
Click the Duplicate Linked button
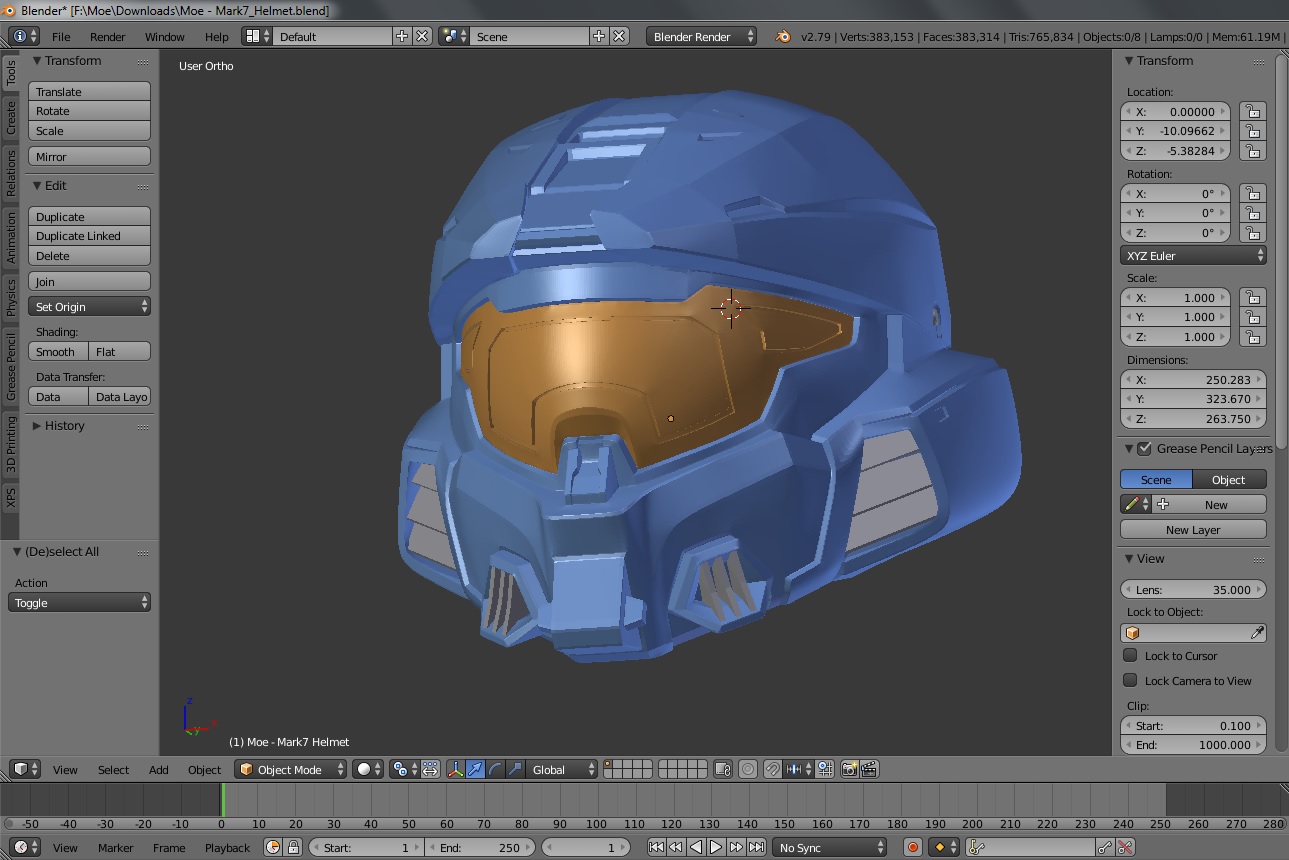(x=89, y=236)
